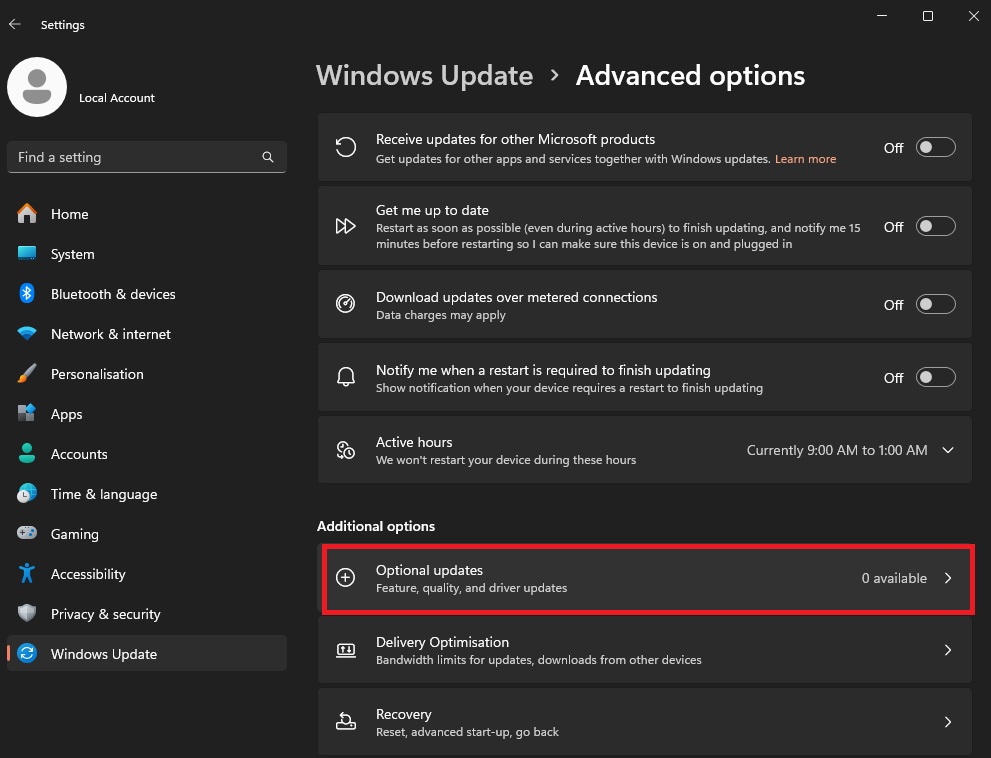Screen dimensions: 991x758
Task: Click the Find a setting search box
Action: click(x=135, y=157)
